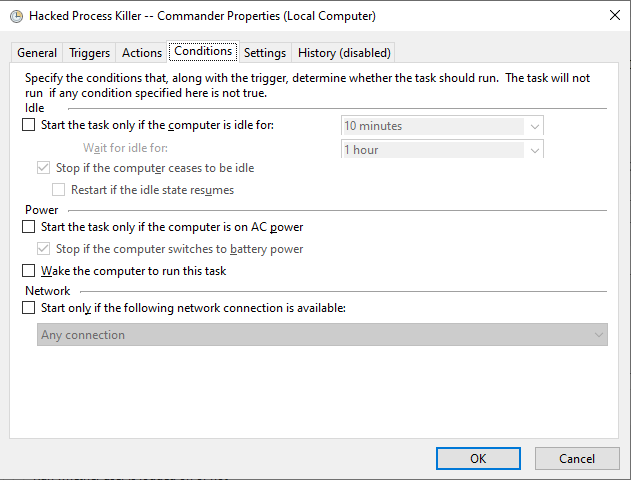Toggle Stop if computer ceases to be idle

click(43, 168)
